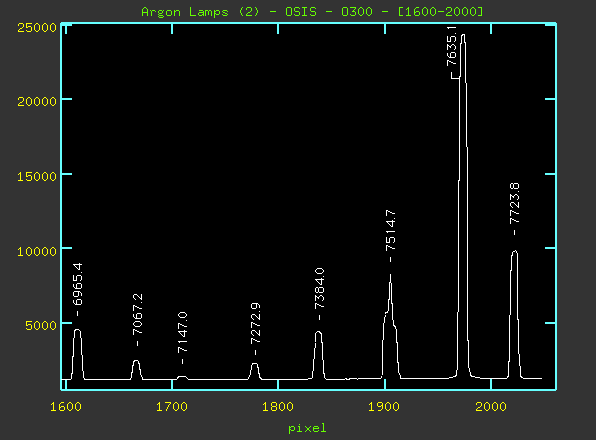Click the 10000 y-axis tick label

click(37, 251)
